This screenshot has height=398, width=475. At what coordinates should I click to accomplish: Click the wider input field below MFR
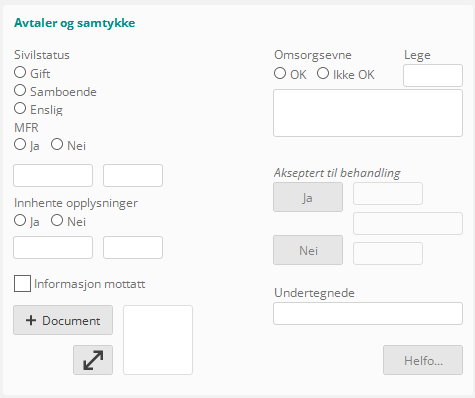coord(53,175)
